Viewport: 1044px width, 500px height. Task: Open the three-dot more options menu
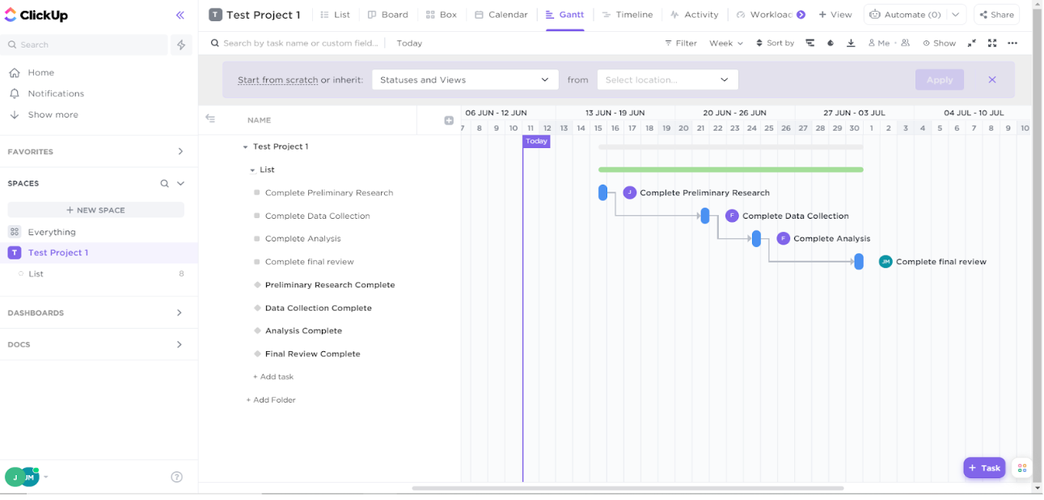pos(1012,43)
